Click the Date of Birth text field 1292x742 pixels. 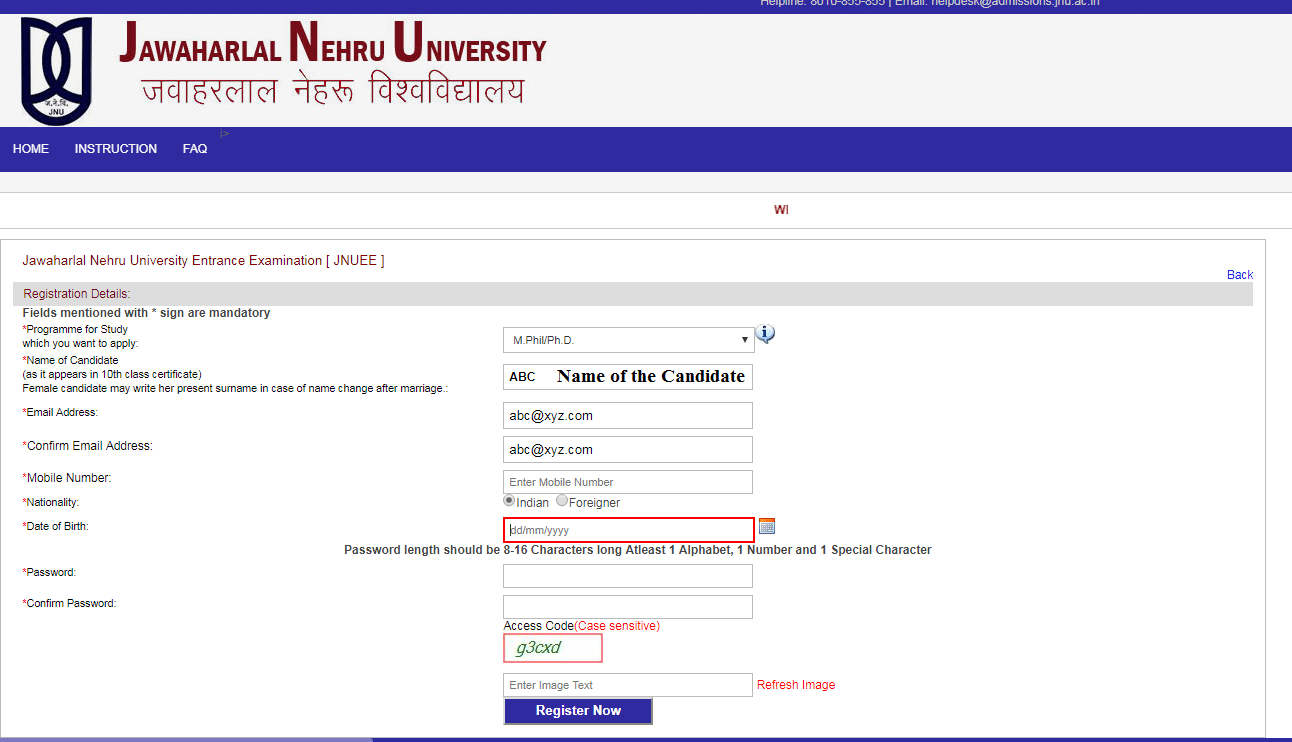pos(628,530)
